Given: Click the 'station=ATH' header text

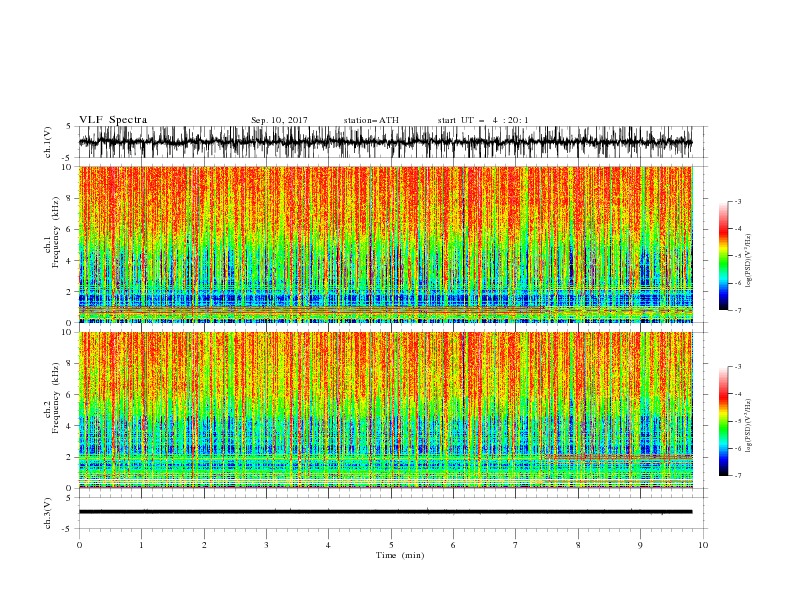Looking at the screenshot, I should point(371,120).
